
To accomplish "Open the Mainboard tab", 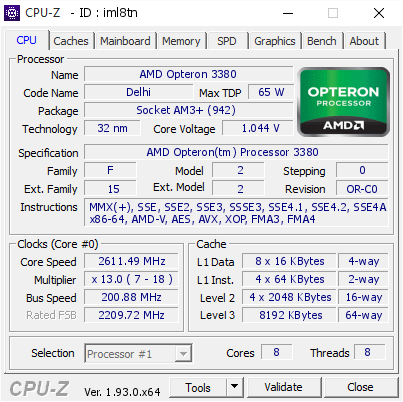I will (125, 41).
